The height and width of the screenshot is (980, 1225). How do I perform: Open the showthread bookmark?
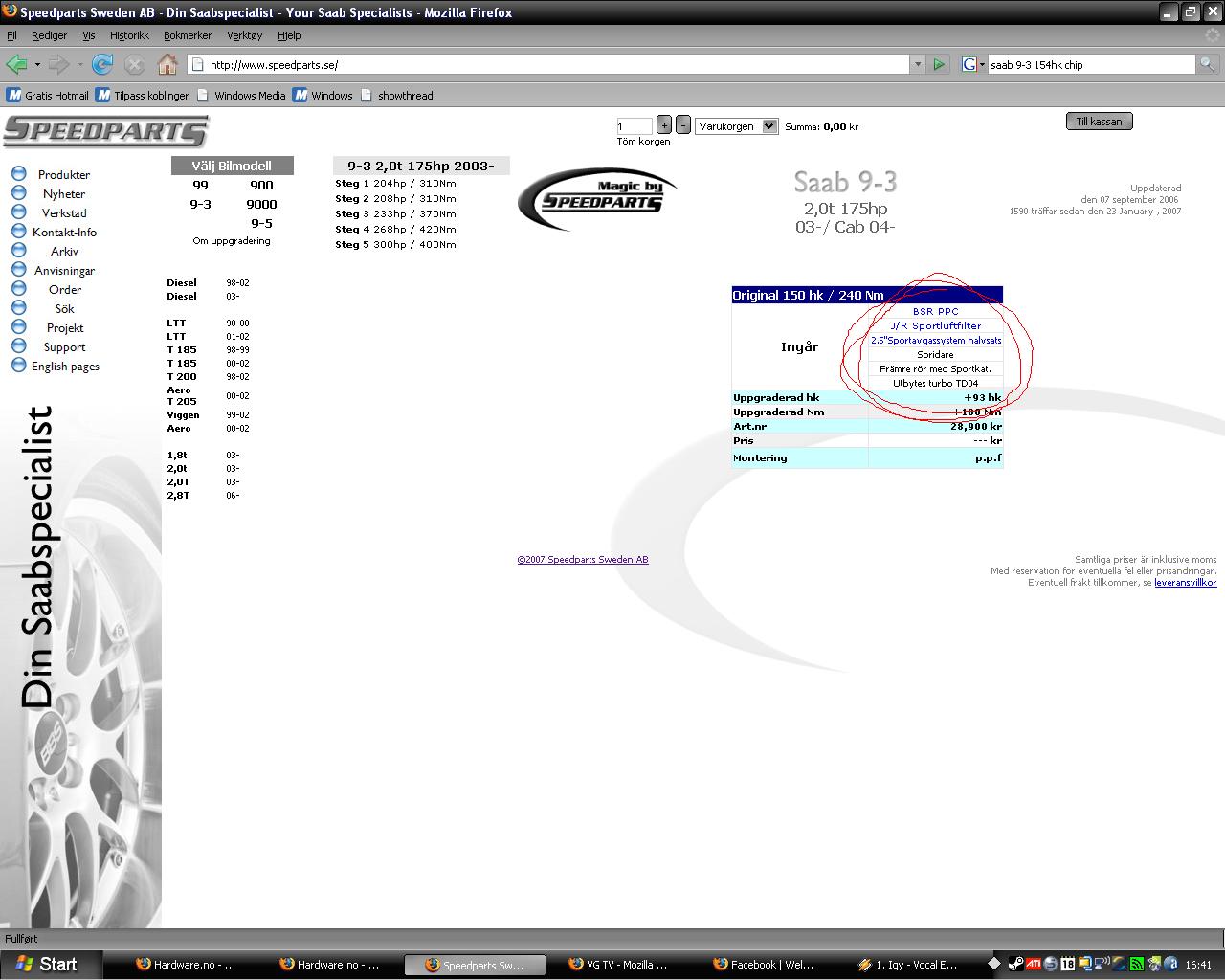click(395, 96)
